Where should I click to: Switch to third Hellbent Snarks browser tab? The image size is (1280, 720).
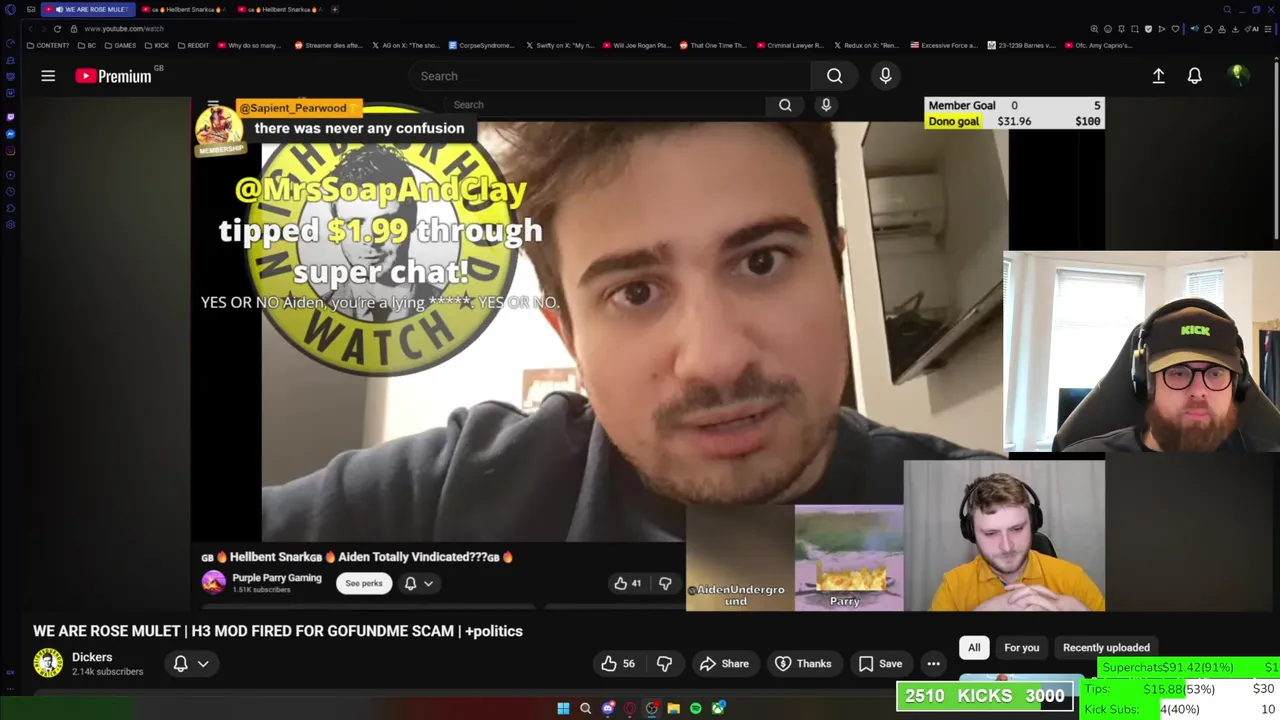pos(279,9)
